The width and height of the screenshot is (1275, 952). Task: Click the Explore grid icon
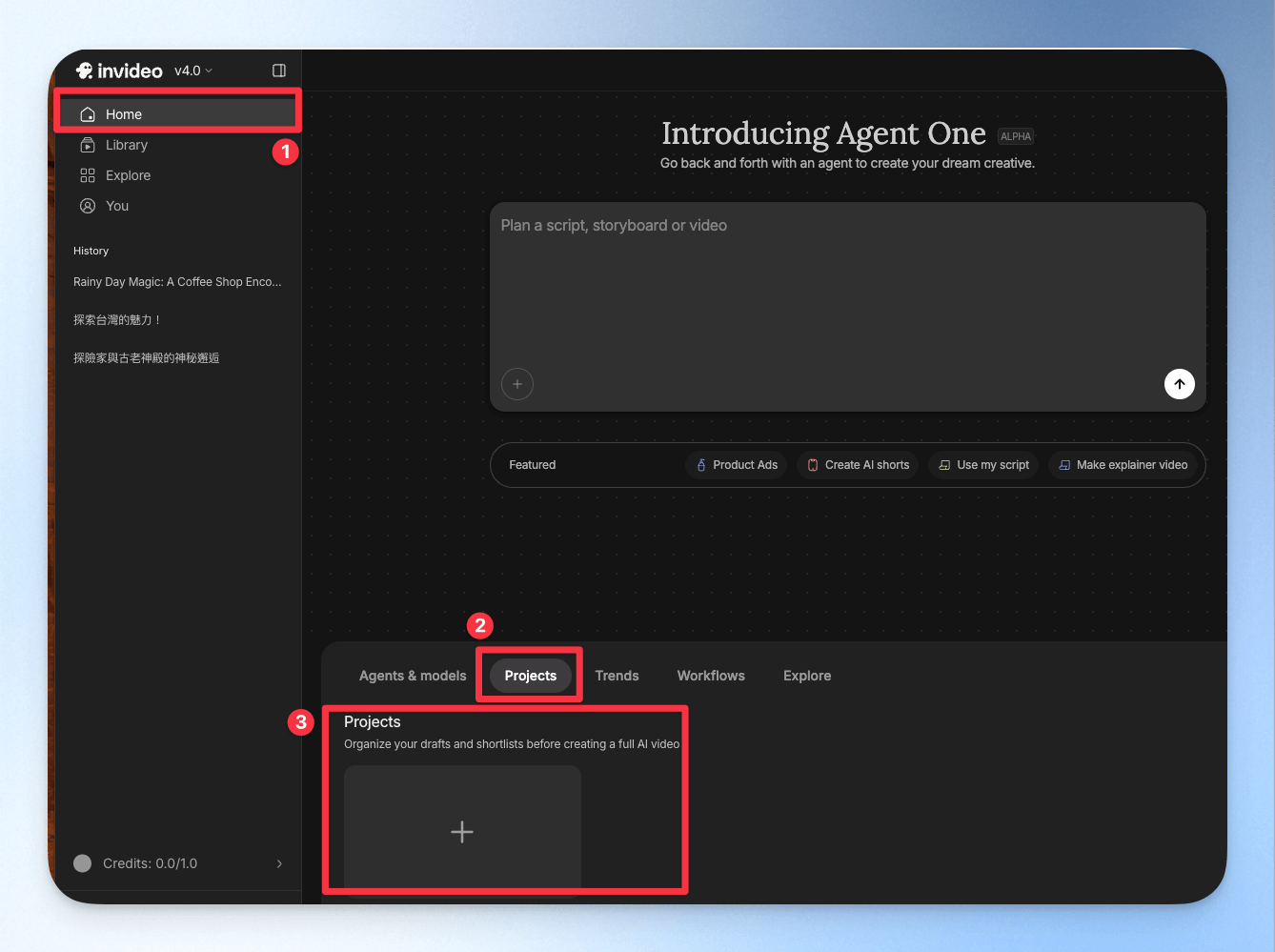tap(88, 175)
